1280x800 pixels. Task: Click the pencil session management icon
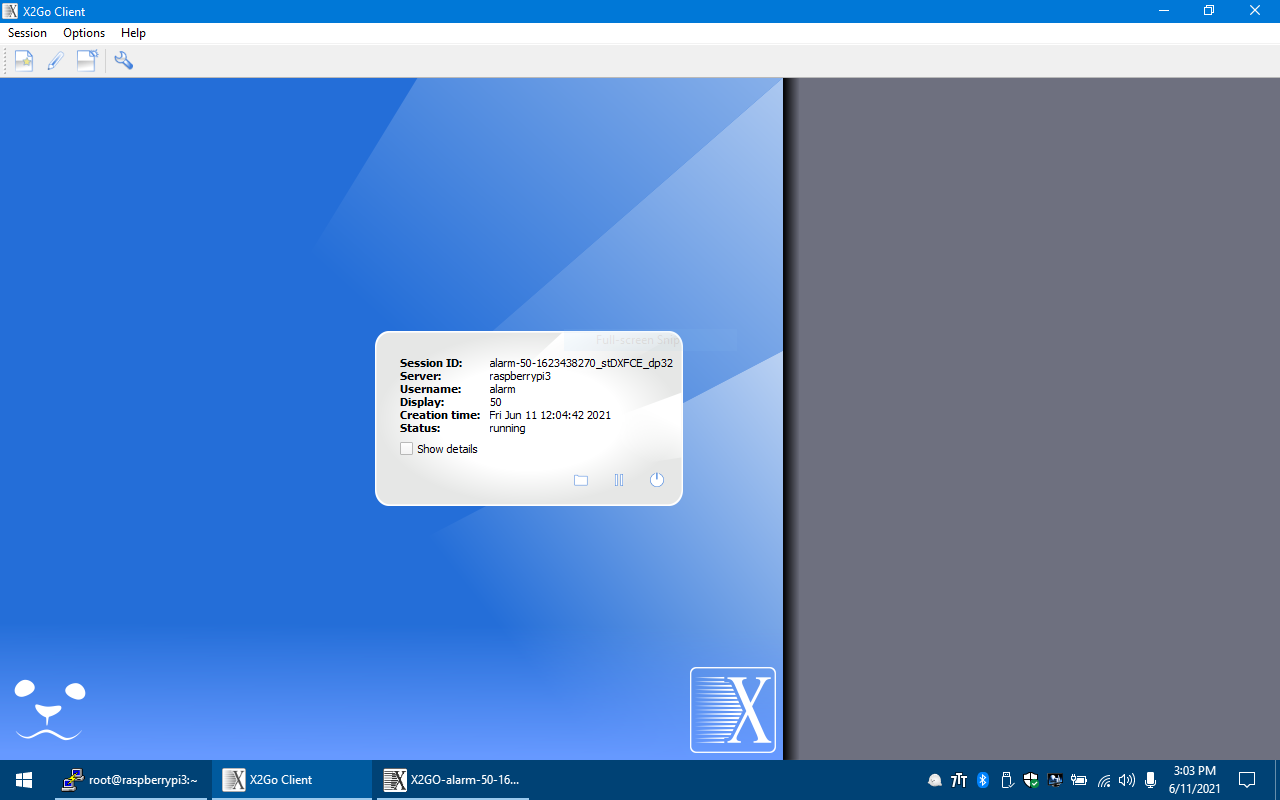(x=55, y=61)
